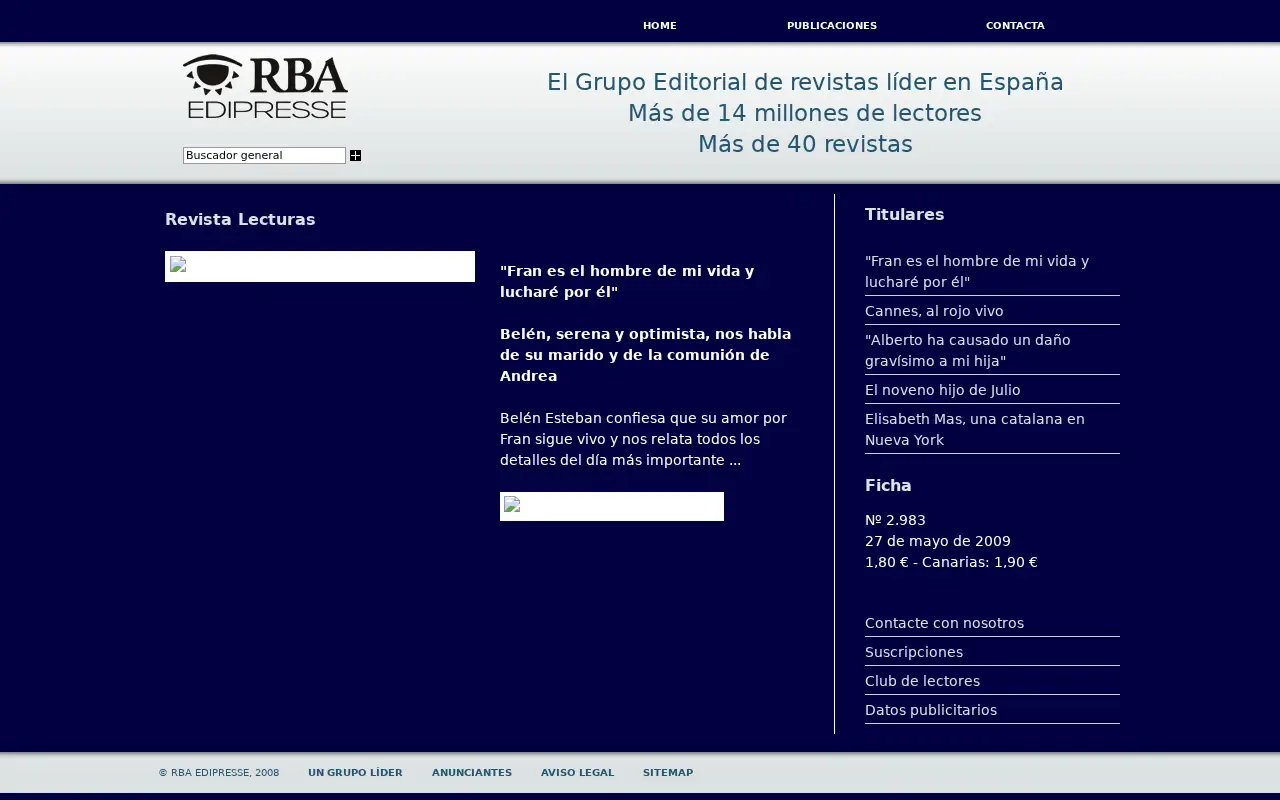Click the date 27 de mayo de 2009
1280x800 pixels.
pyautogui.click(x=938, y=541)
